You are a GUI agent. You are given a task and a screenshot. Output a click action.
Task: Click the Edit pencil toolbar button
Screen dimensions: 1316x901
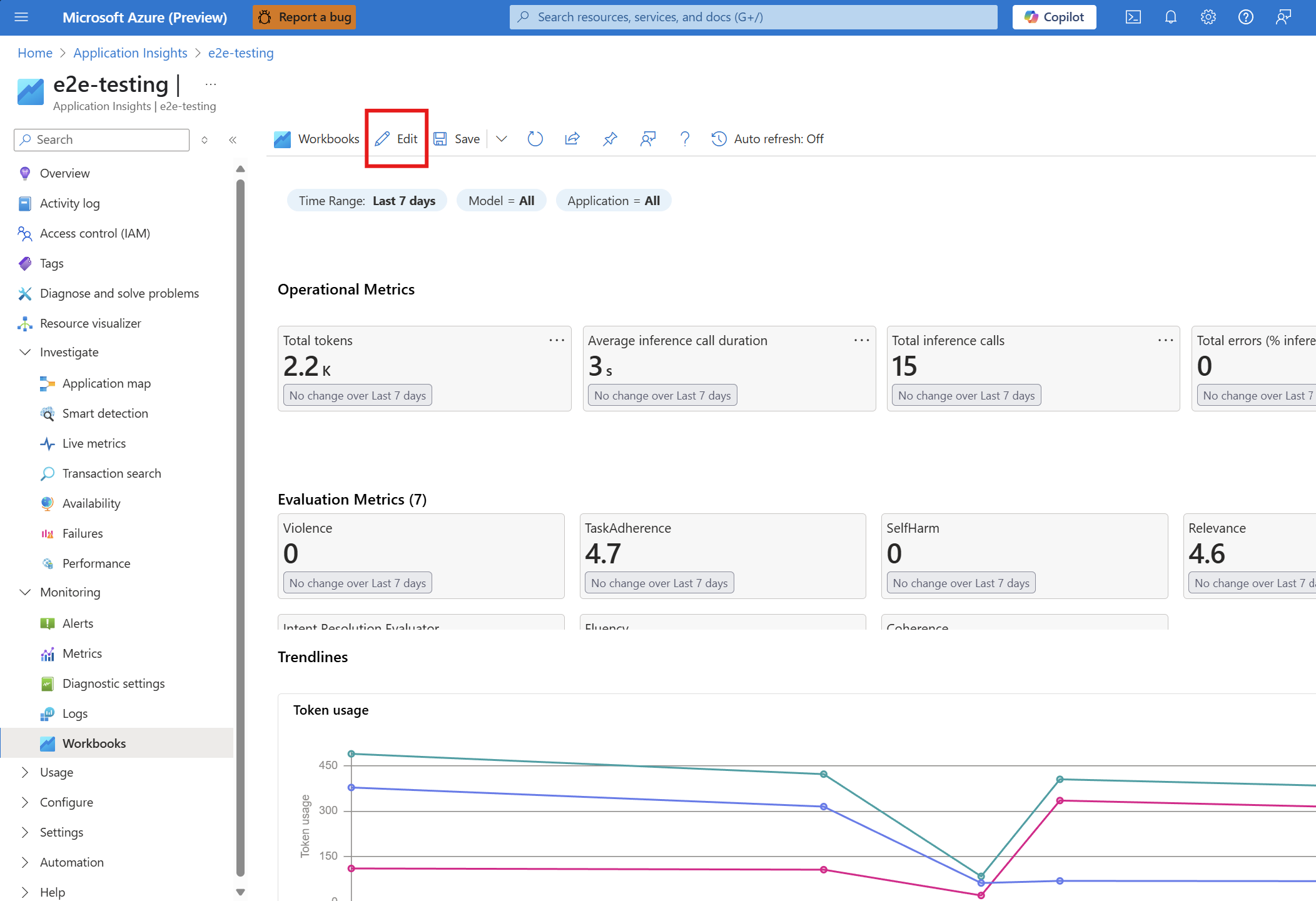397,139
